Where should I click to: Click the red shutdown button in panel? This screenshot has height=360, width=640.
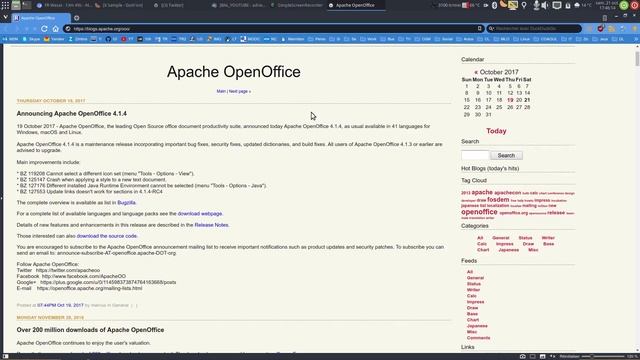click(634, 5)
